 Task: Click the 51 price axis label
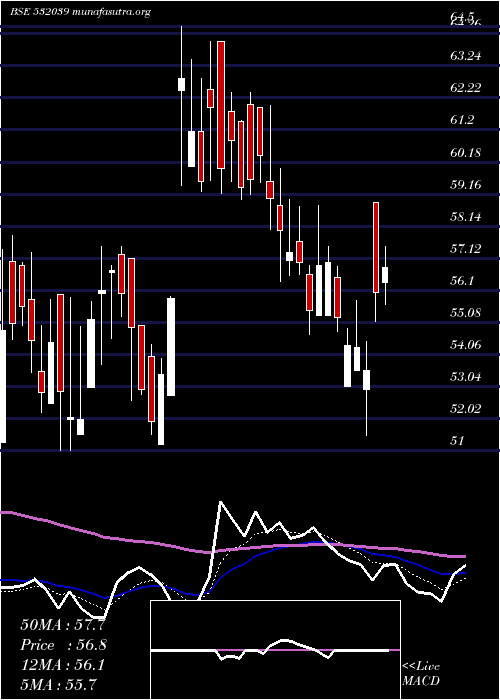coord(456,441)
